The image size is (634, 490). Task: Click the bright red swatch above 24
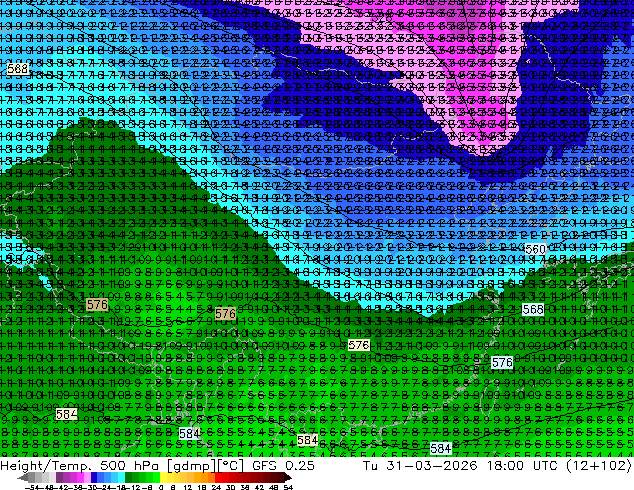point(218,478)
